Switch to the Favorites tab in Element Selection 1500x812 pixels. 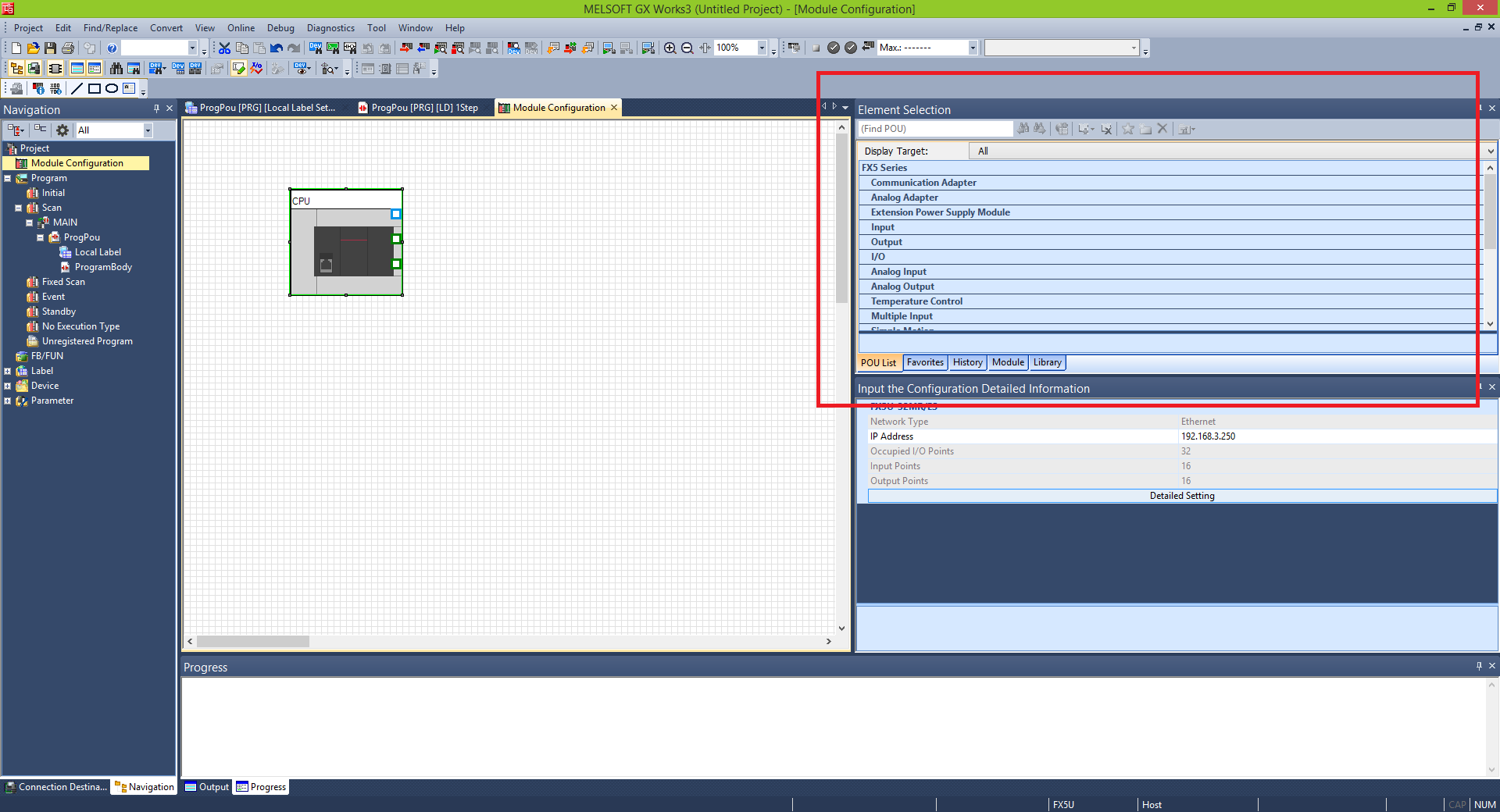tap(925, 362)
